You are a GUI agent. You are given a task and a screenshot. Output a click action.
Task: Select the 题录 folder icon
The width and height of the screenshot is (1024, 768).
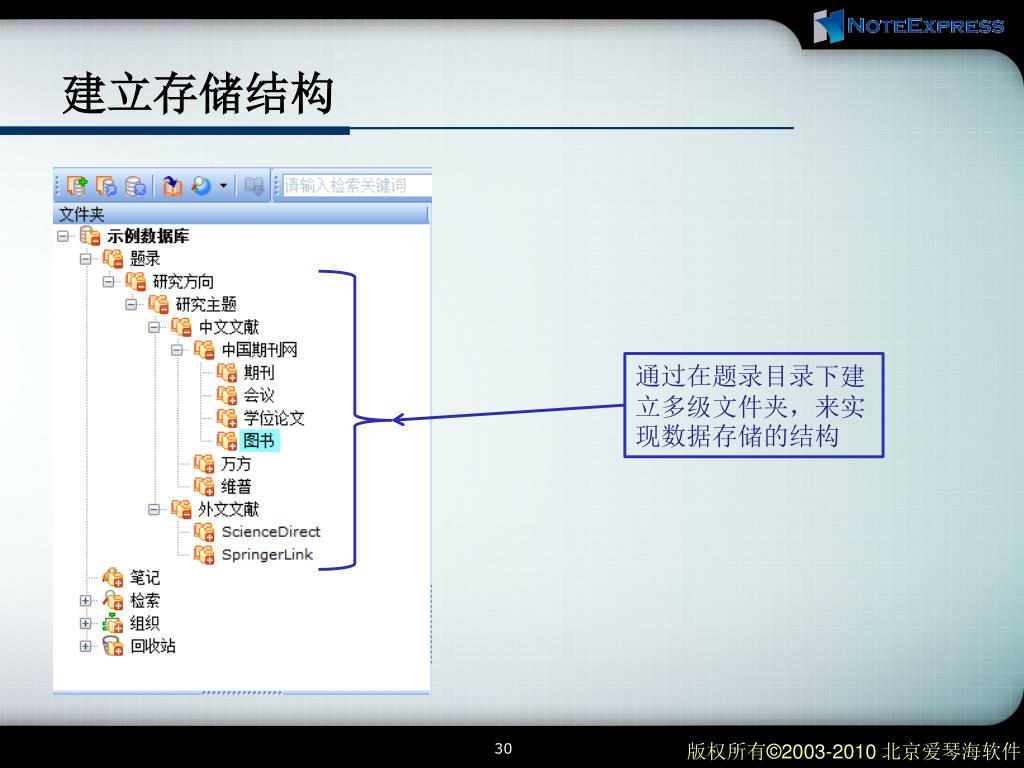point(113,259)
